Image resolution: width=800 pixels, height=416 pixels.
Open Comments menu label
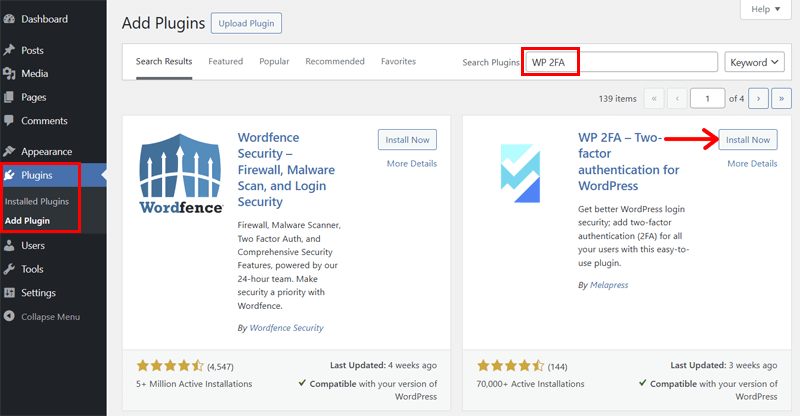click(x=44, y=120)
